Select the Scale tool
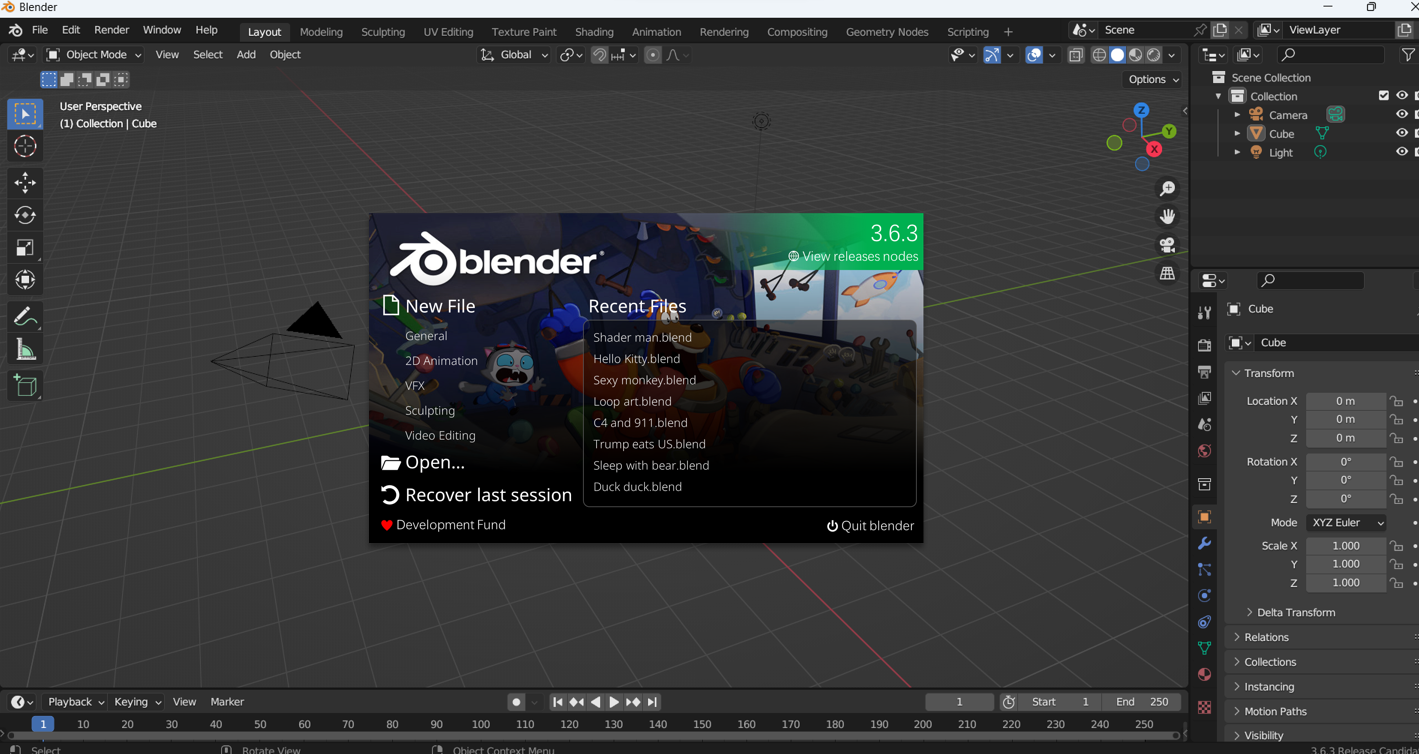This screenshot has width=1419, height=754. [x=25, y=248]
